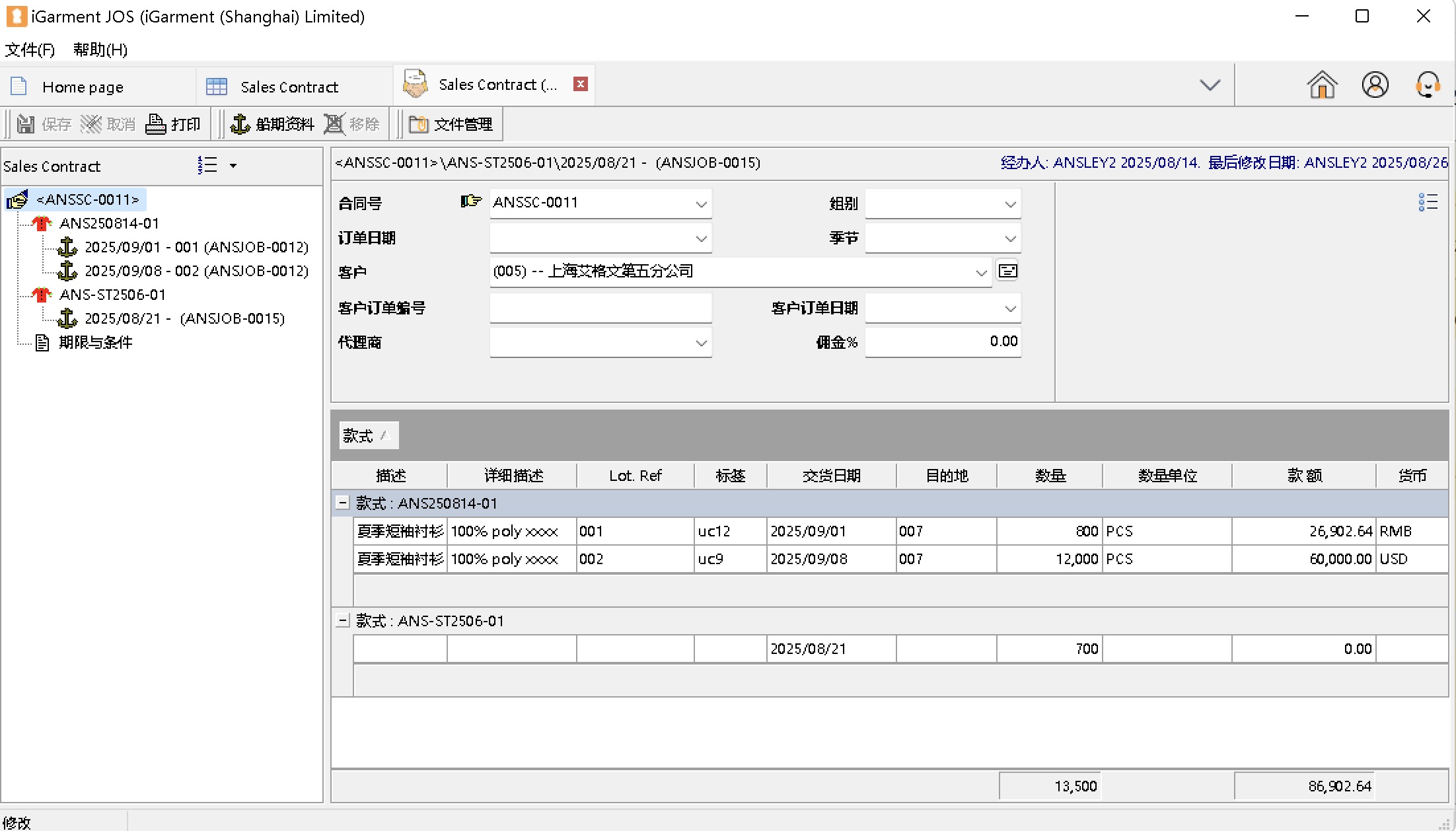Open the tab overflow chevron
This screenshot has width=1456, height=831.
(1210, 85)
